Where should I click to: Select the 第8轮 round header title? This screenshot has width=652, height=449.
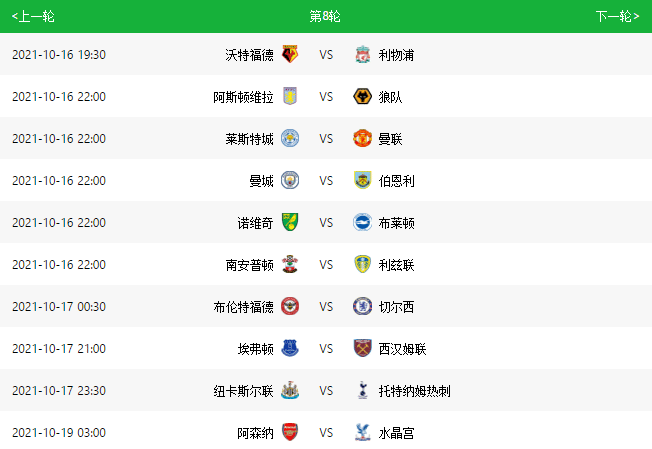325,16
